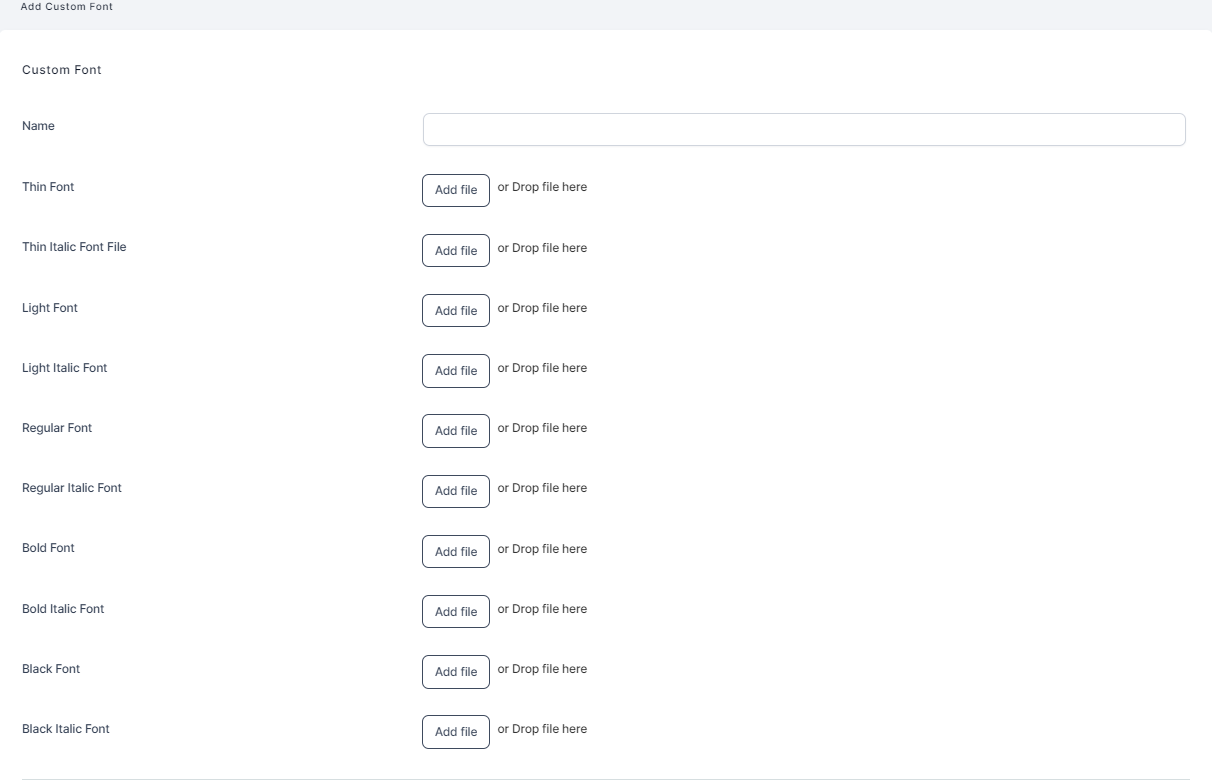The image size is (1212, 780).
Task: Click Add file in Regular Font row
Action: pos(455,431)
